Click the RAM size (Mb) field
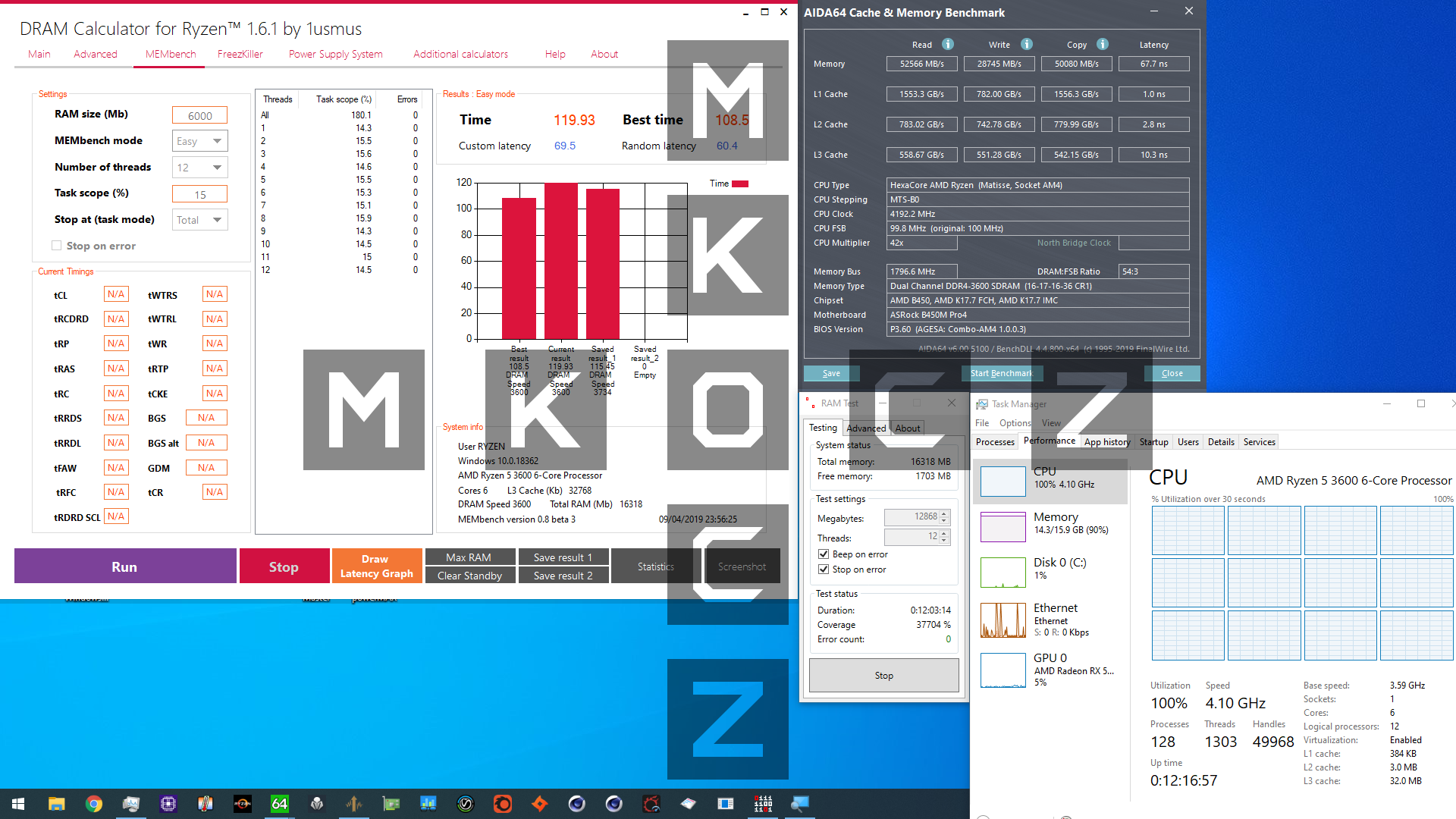The height and width of the screenshot is (819, 1456). (x=199, y=115)
